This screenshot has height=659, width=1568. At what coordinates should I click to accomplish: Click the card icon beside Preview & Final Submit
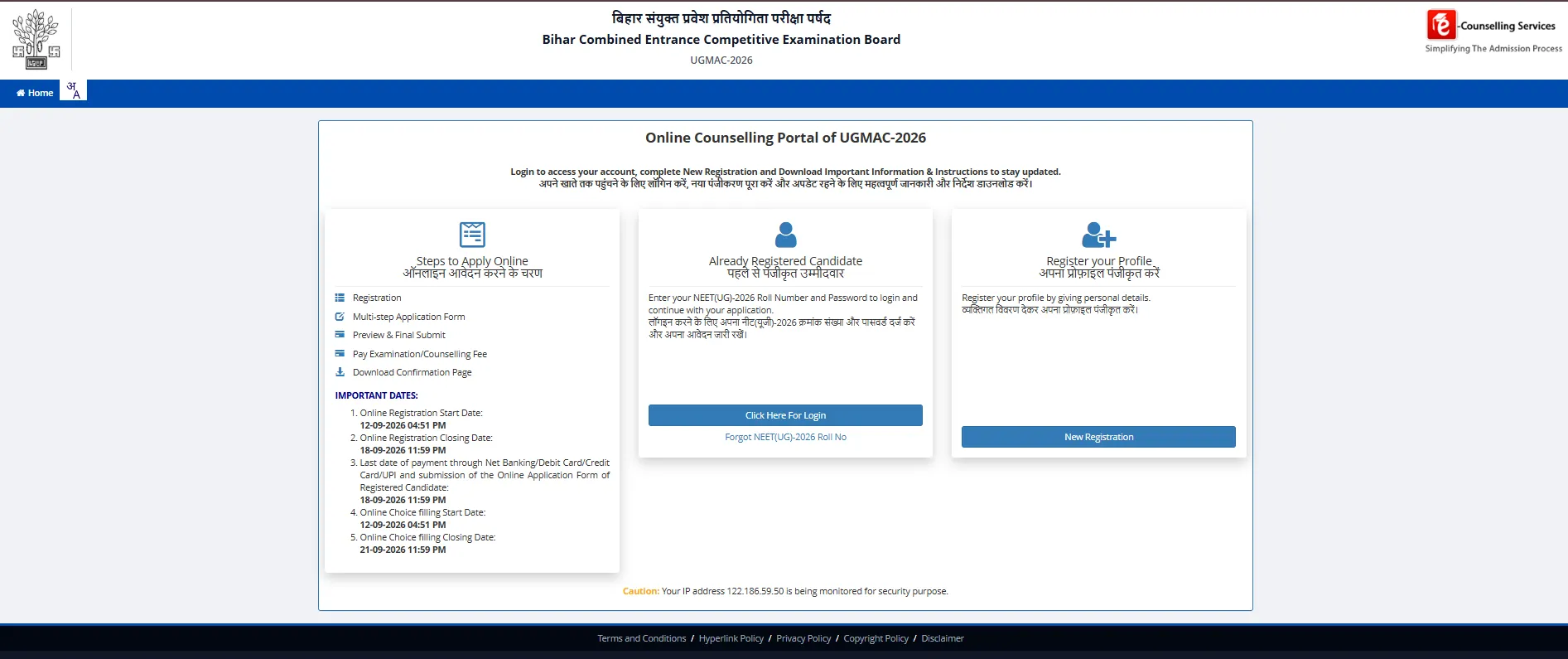(340, 335)
